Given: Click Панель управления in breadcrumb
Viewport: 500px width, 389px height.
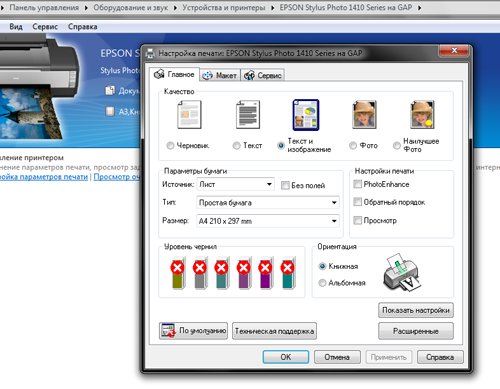Looking at the screenshot, I should click(x=44, y=7).
